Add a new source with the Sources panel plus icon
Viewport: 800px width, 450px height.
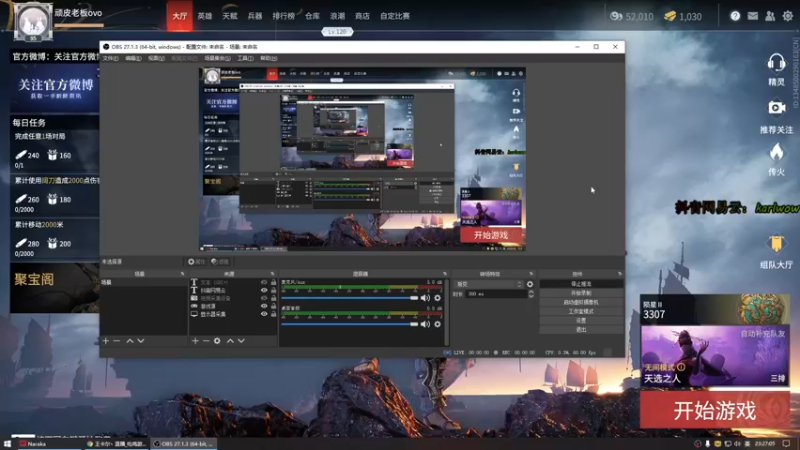(x=195, y=341)
